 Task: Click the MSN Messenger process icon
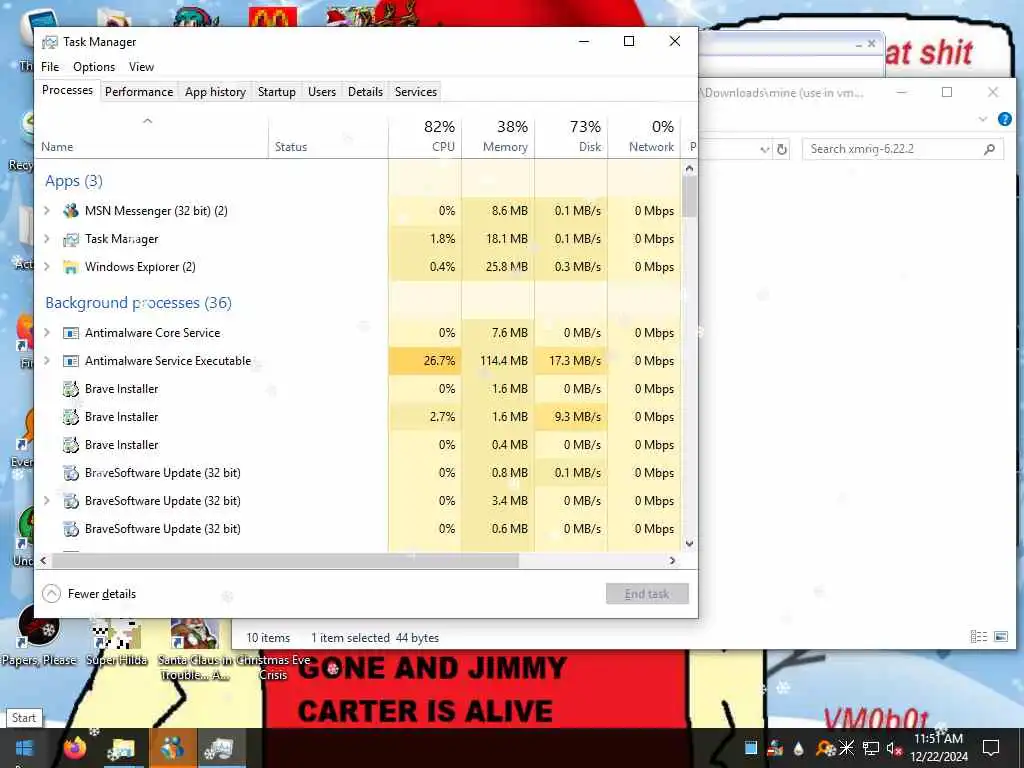[71, 211]
